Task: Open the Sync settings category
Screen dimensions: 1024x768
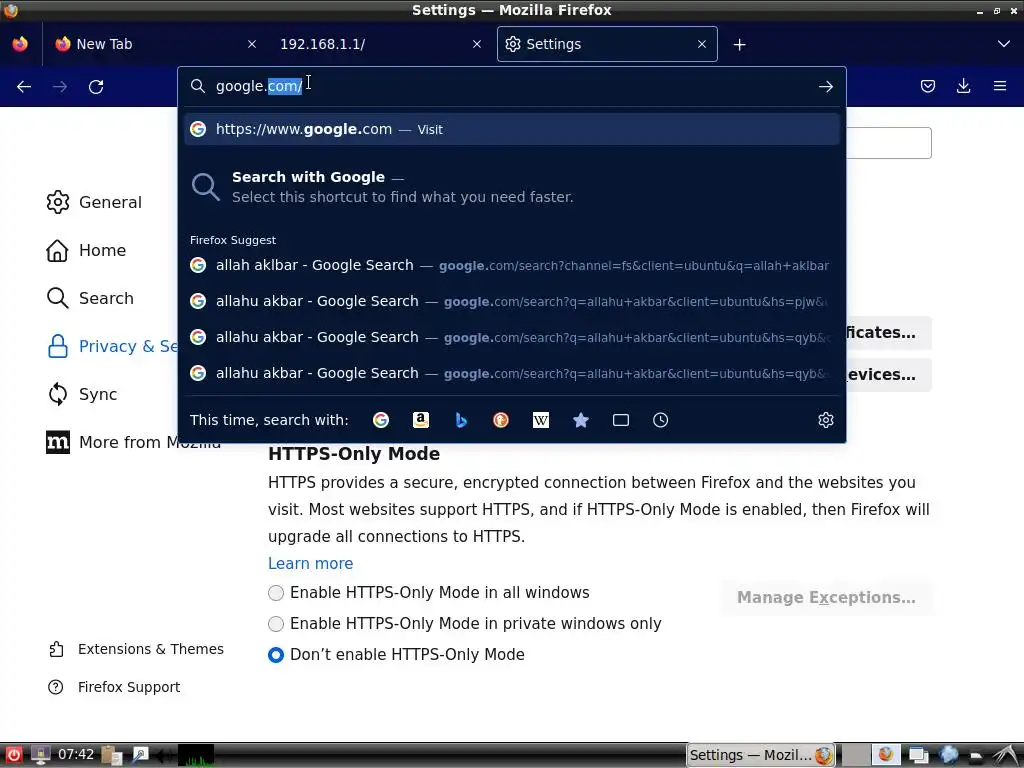Action: [82, 394]
